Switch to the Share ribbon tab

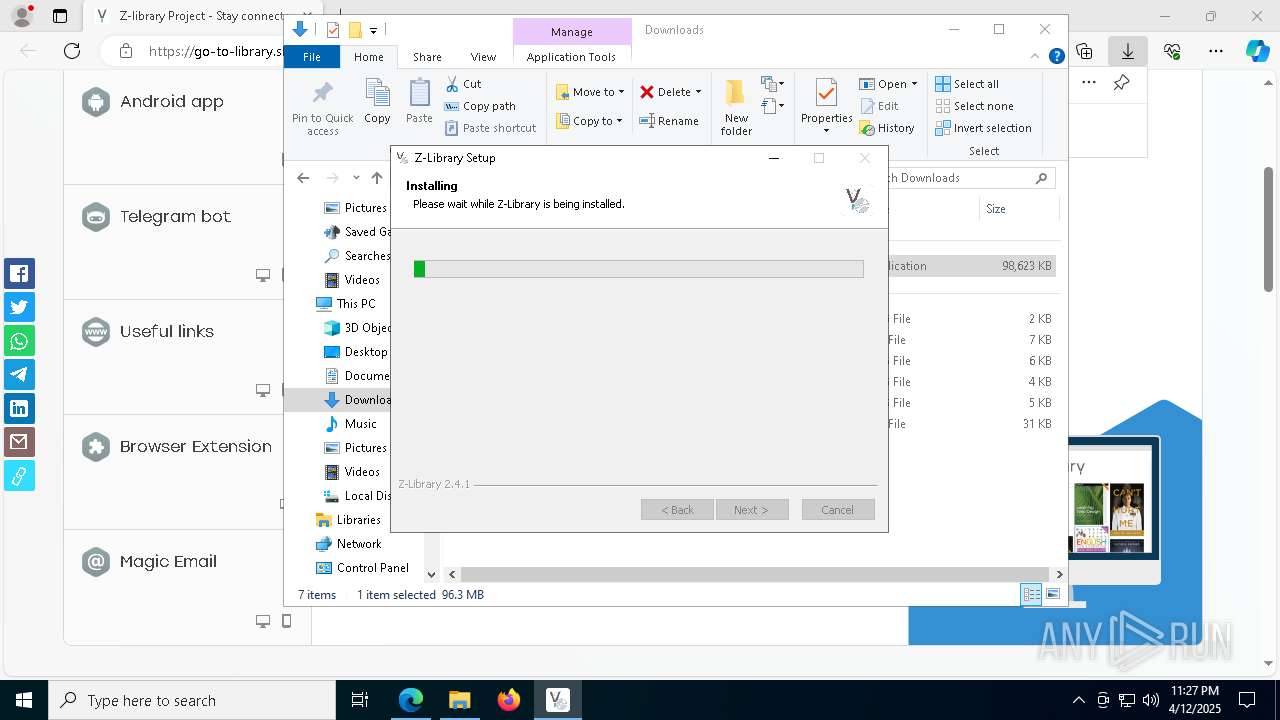tap(427, 57)
